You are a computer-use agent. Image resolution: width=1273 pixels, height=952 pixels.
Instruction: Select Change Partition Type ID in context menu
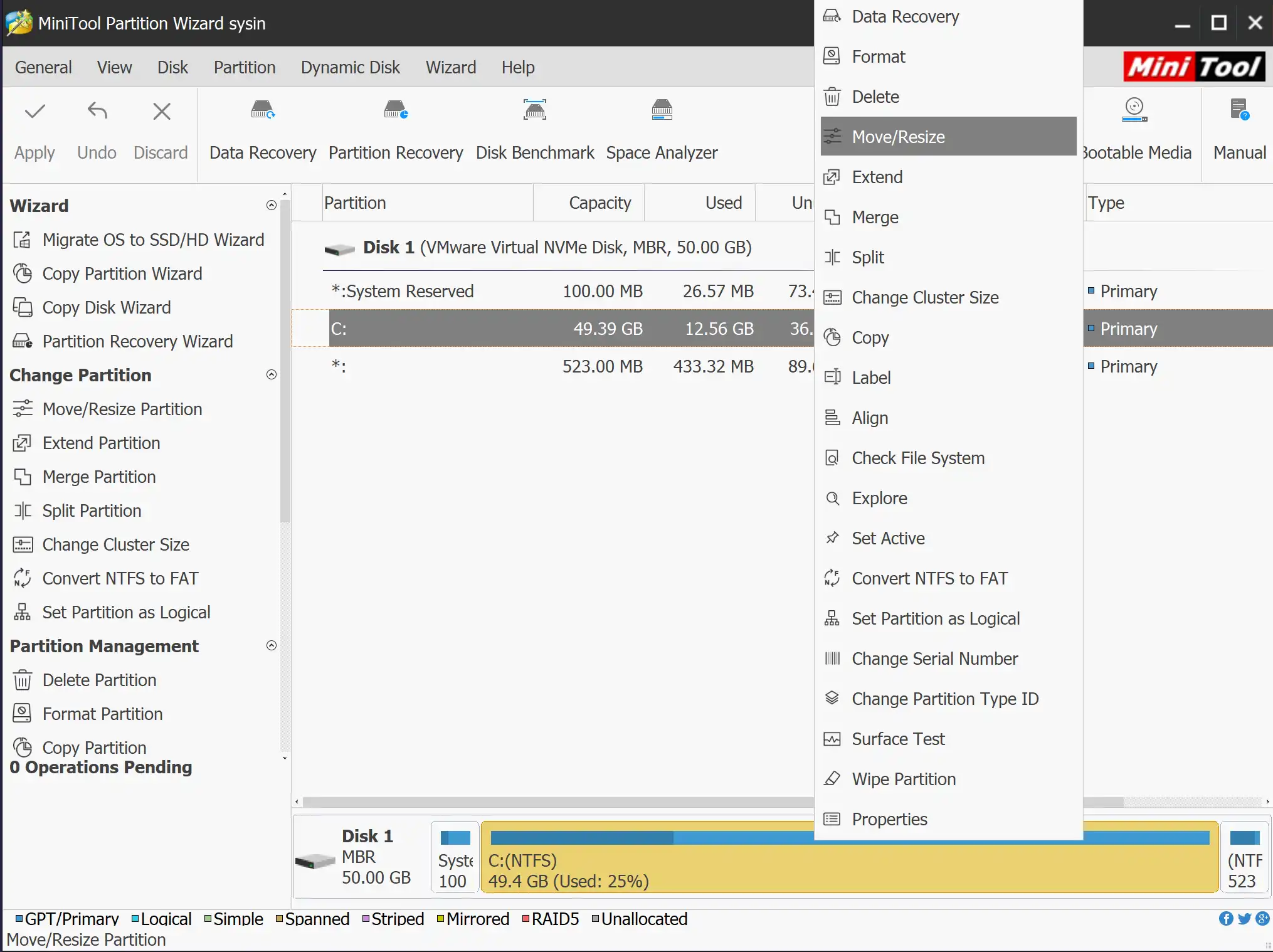point(948,699)
